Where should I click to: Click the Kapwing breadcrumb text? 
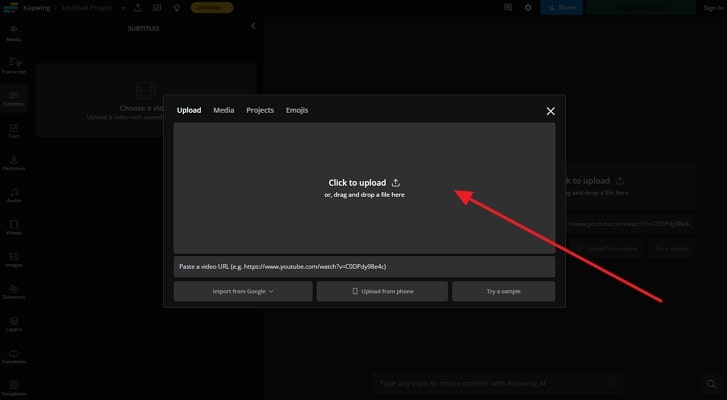tap(37, 8)
